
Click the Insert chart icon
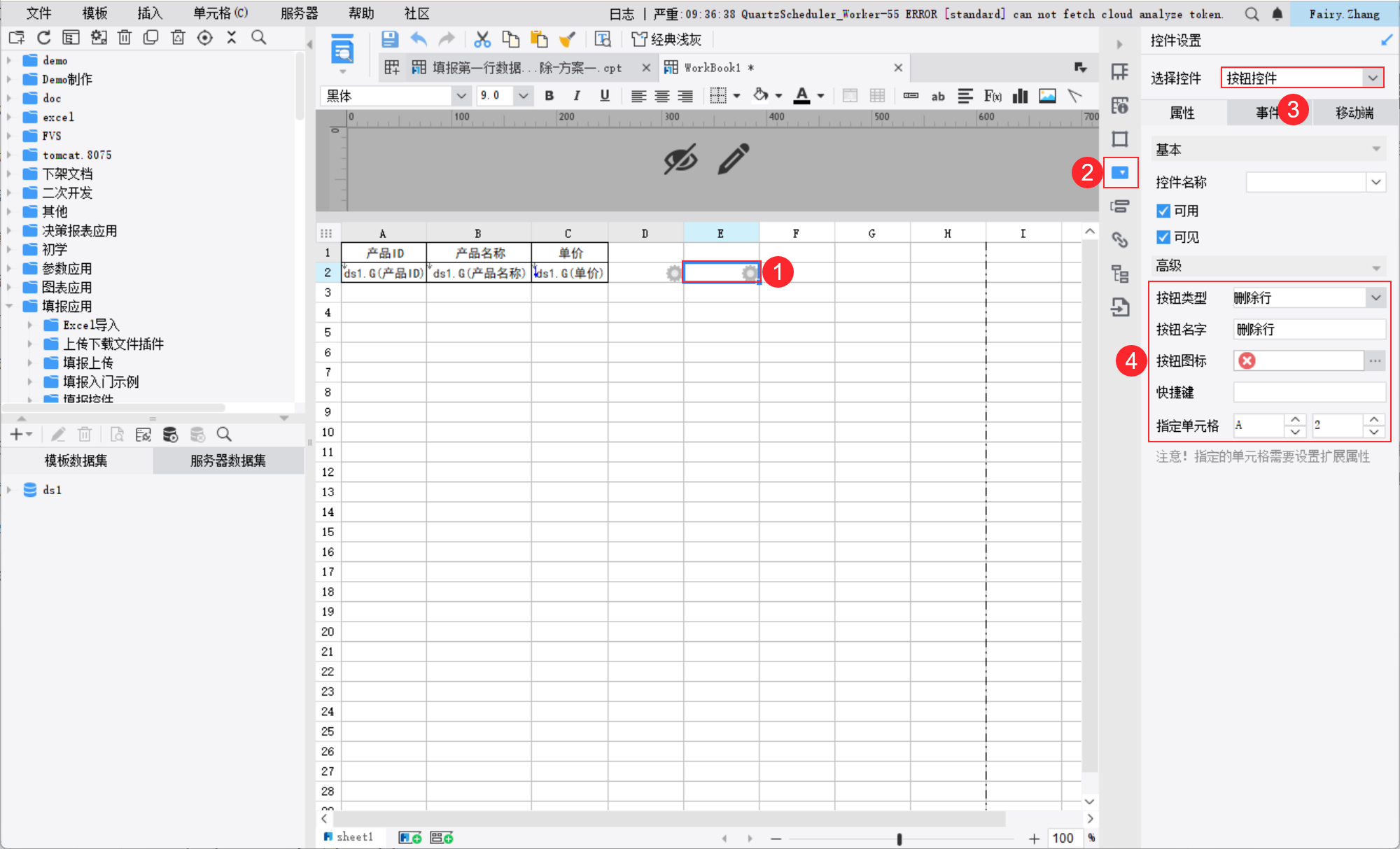[x=1021, y=96]
